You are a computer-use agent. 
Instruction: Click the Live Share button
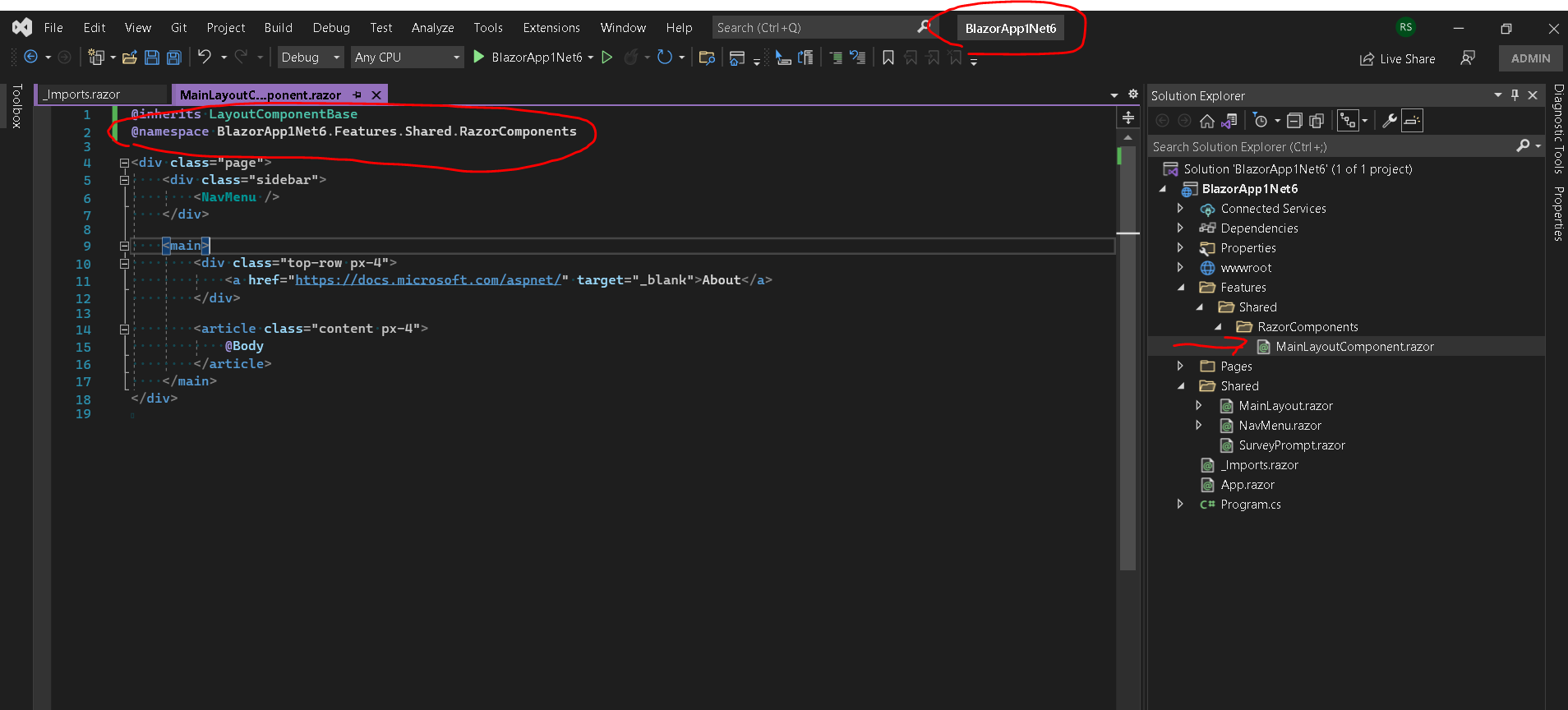tap(1397, 58)
